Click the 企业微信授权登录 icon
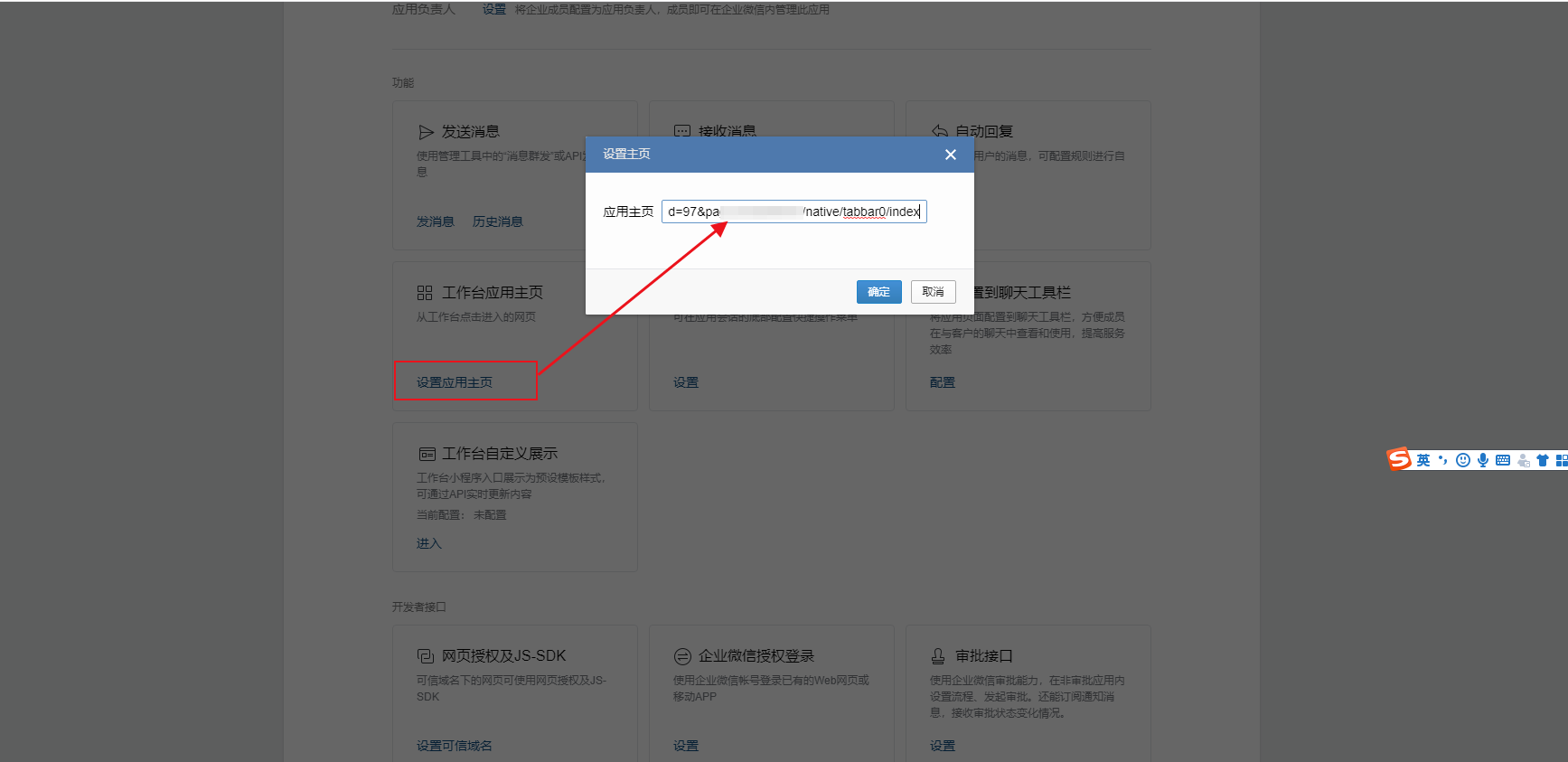 682,656
